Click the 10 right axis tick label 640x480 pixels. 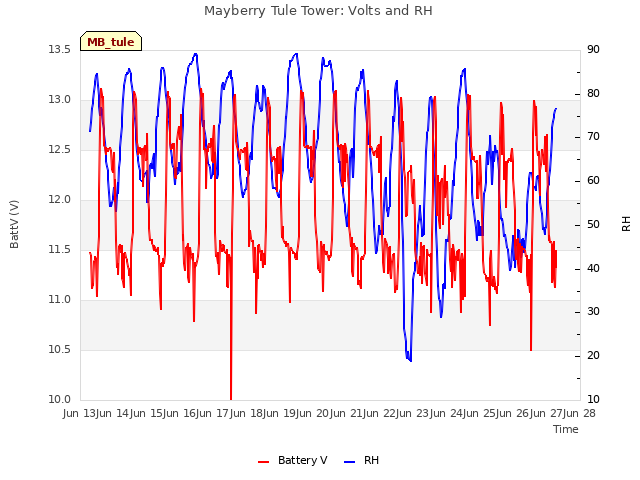pyautogui.click(x=593, y=399)
